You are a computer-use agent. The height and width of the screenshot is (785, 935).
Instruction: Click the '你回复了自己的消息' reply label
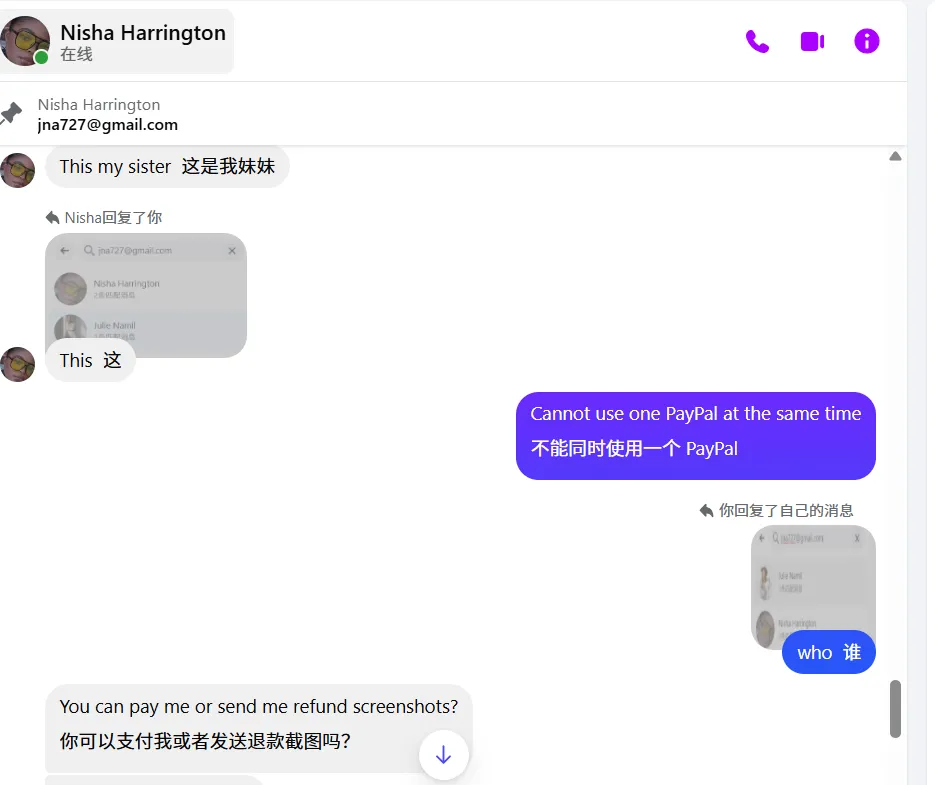coord(776,511)
